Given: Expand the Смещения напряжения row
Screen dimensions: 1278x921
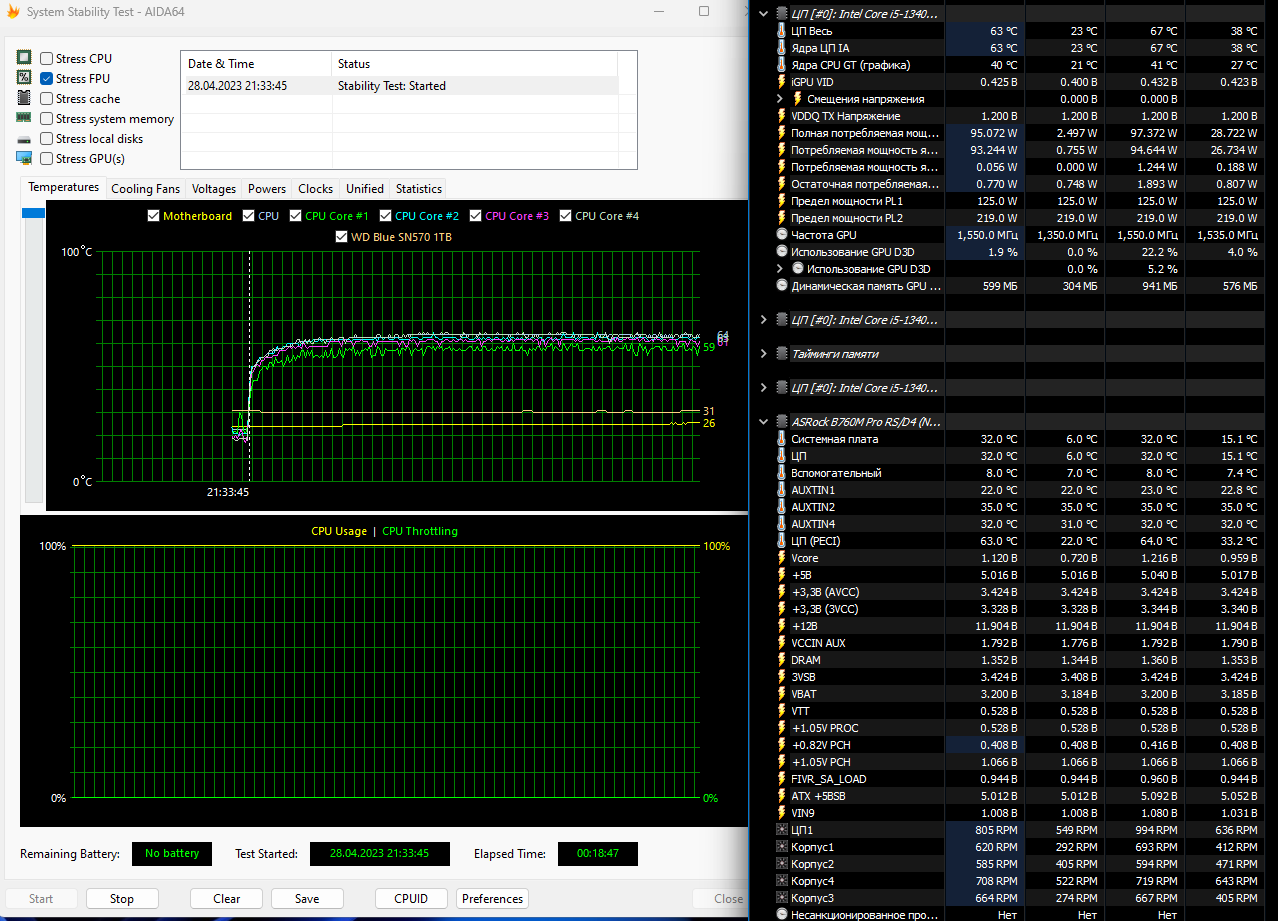Looking at the screenshot, I should [780, 99].
